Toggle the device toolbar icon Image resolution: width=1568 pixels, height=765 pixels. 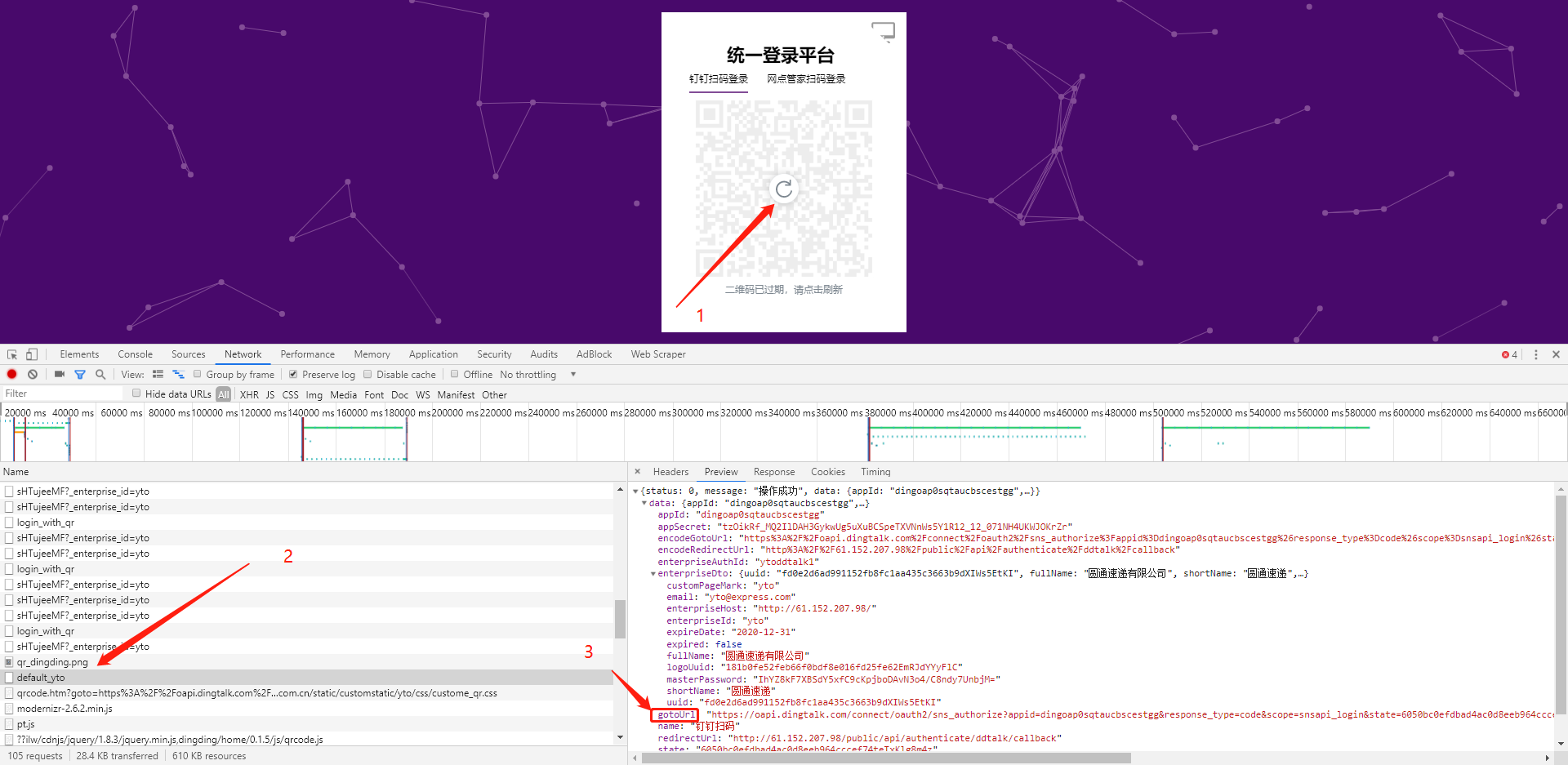coord(32,354)
